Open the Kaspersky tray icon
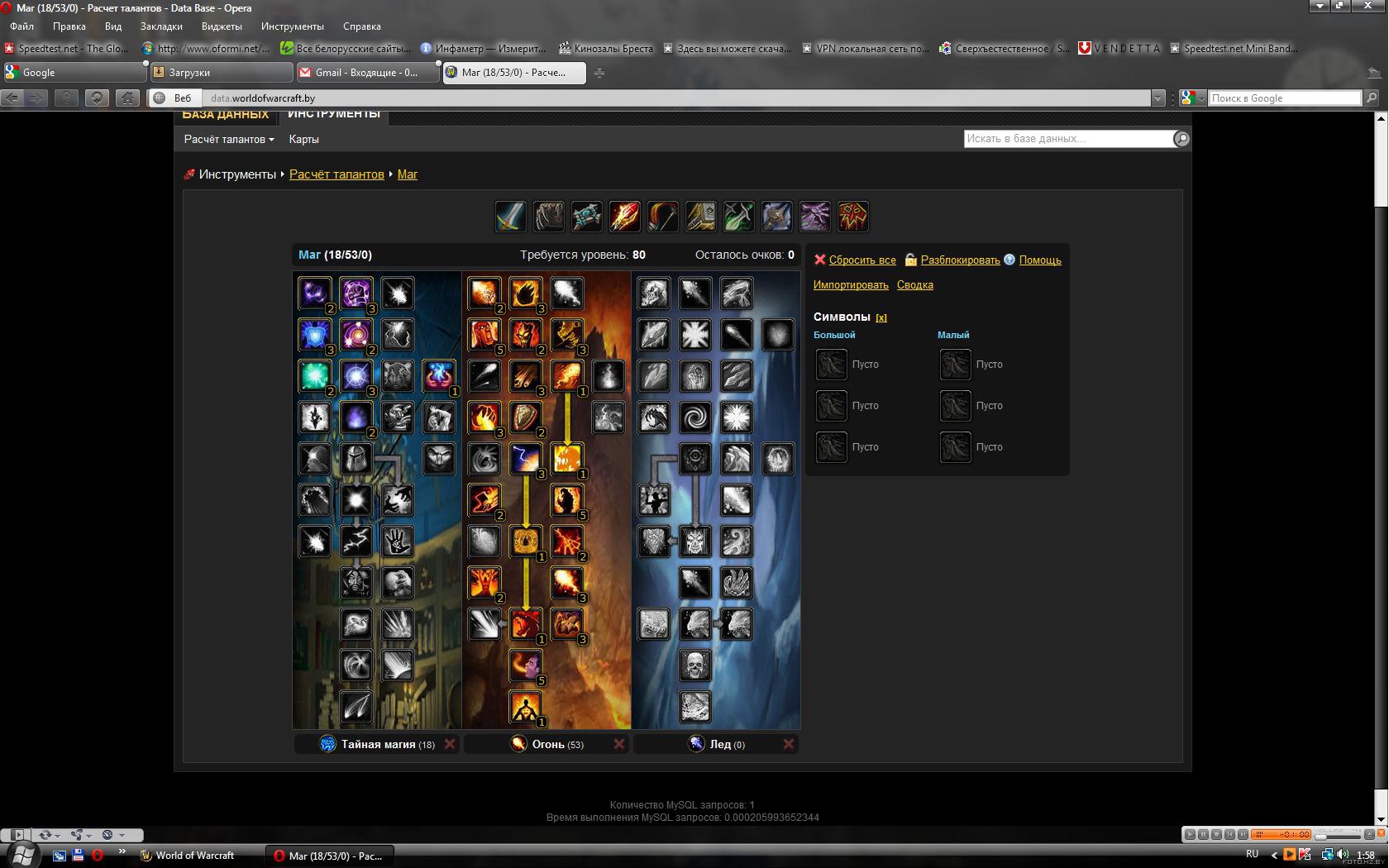 tap(1305, 855)
